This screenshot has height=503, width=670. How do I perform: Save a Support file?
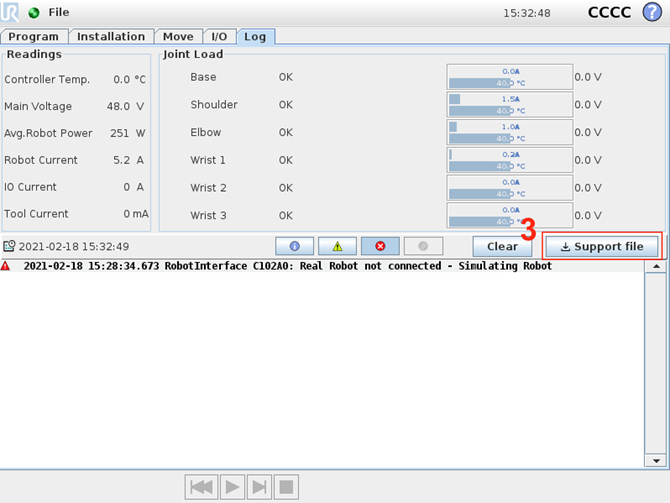[602, 246]
